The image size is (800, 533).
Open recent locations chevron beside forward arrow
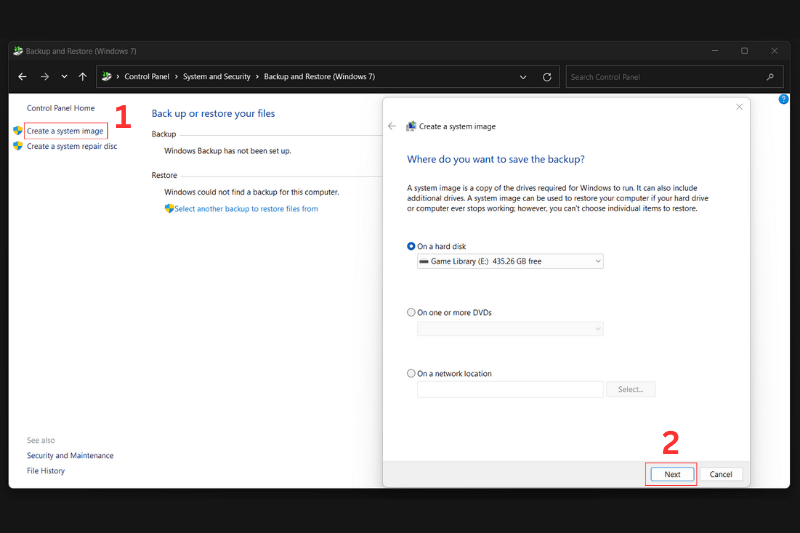(64, 77)
